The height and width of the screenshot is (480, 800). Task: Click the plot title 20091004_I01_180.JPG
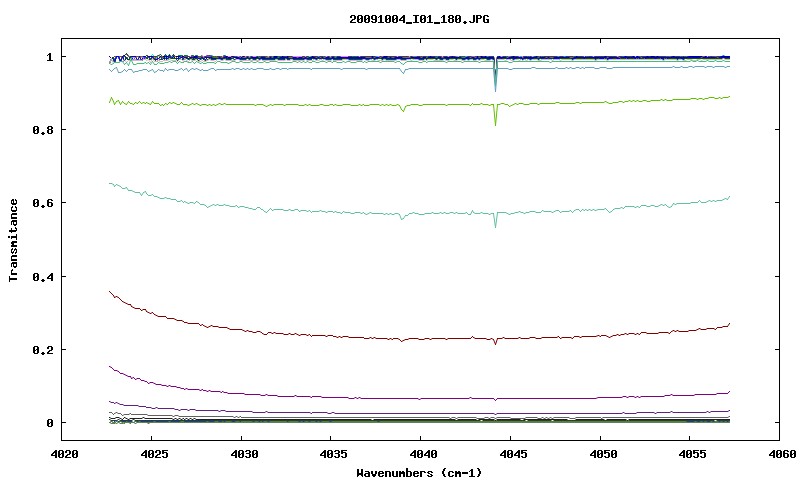coord(419,19)
